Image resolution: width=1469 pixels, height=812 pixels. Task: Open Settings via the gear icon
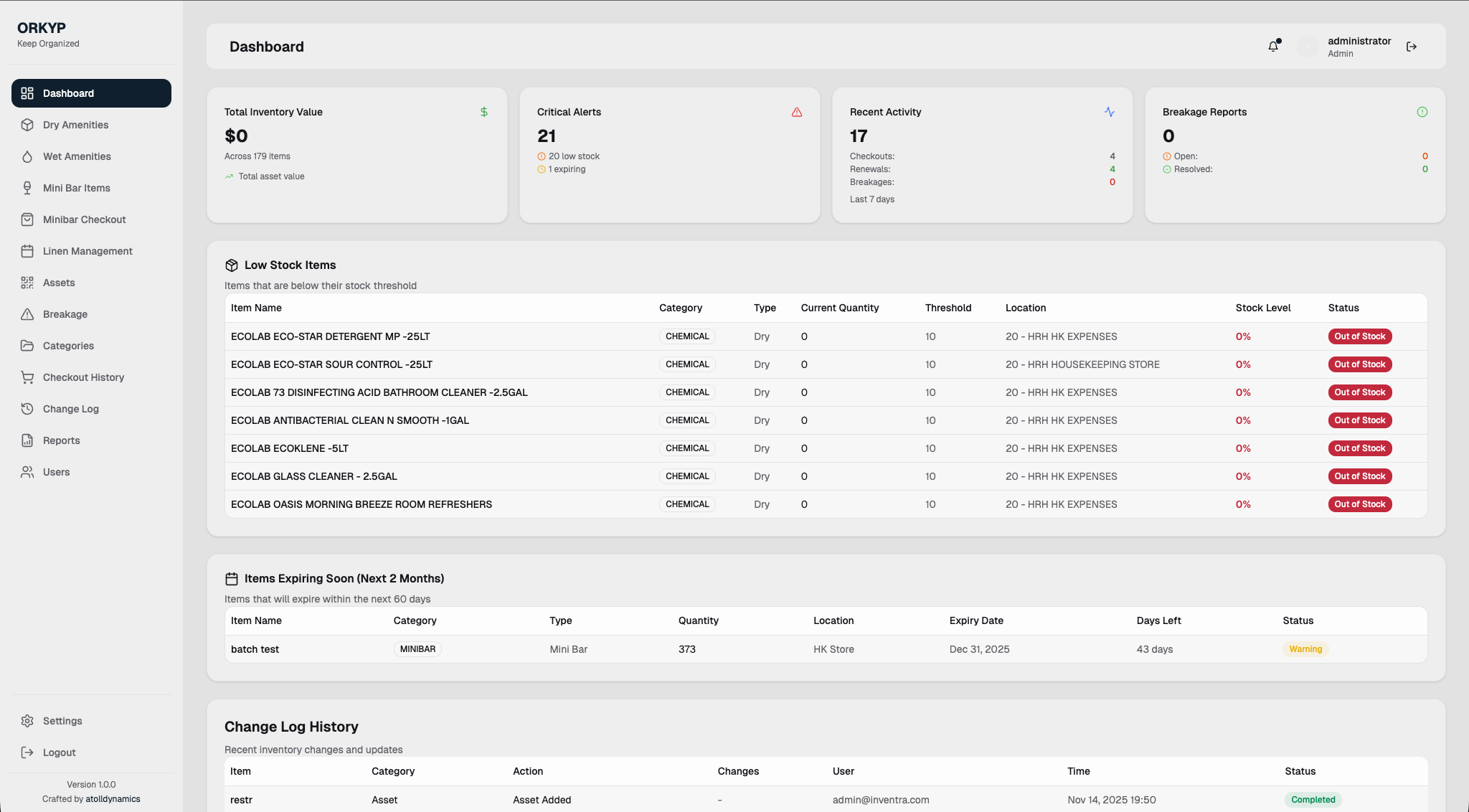pos(27,720)
